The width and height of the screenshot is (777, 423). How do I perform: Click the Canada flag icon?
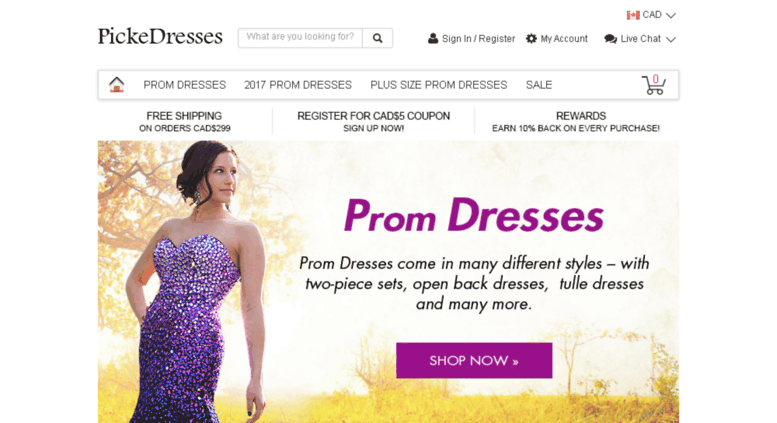pyautogui.click(x=633, y=15)
